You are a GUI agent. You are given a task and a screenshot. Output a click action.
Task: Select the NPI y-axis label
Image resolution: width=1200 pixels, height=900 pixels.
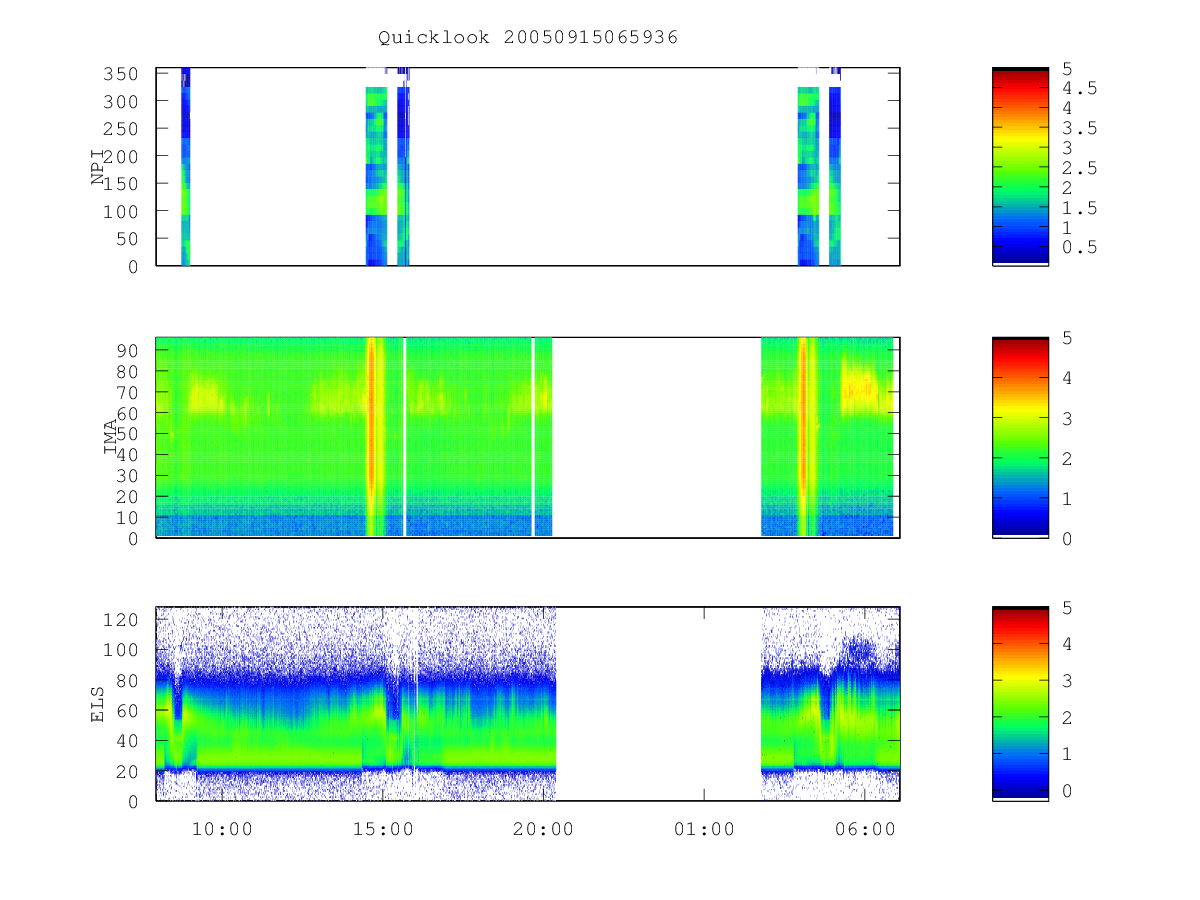(98, 167)
